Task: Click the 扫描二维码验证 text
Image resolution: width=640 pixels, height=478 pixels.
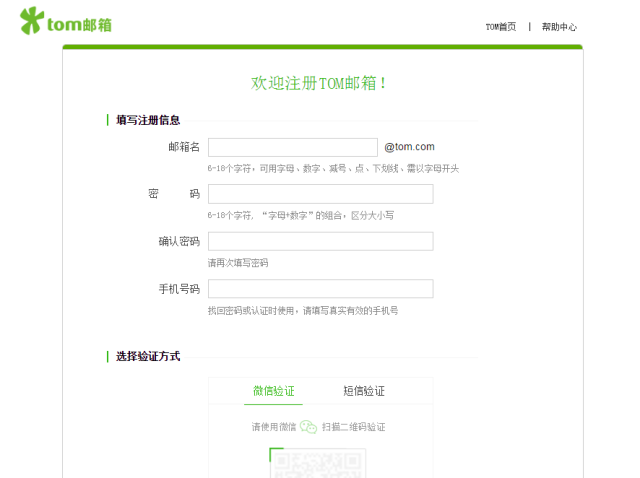Action: pos(353,427)
